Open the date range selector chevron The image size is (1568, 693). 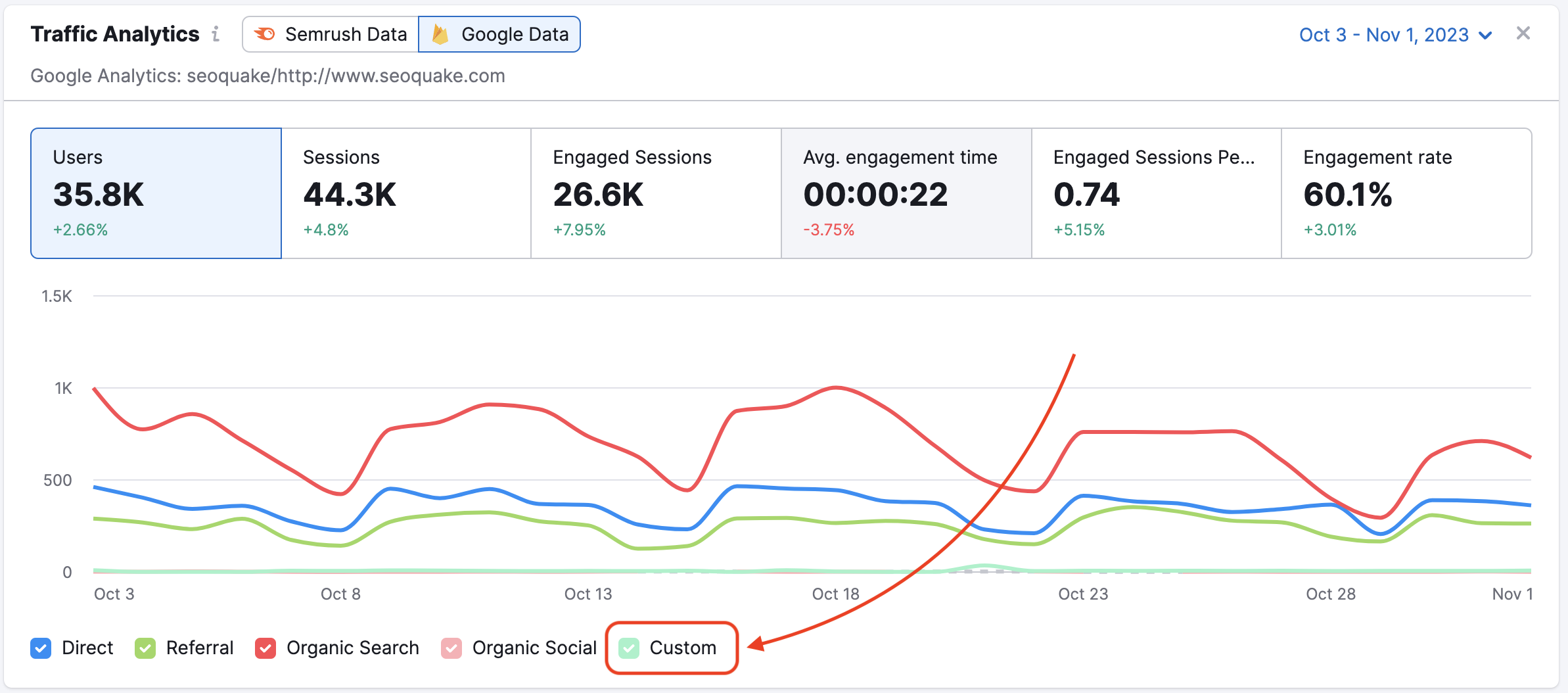coord(1487,34)
